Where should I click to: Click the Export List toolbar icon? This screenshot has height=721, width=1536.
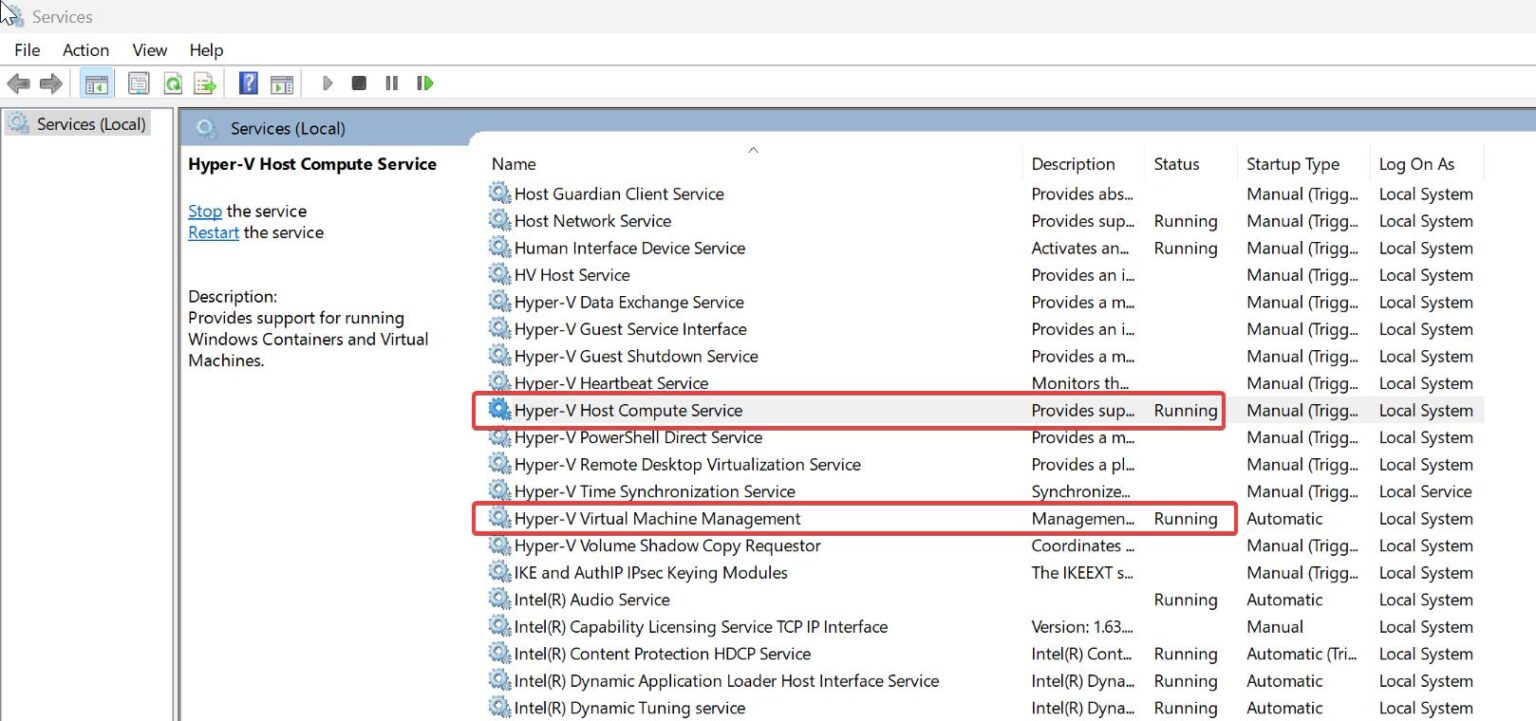pos(205,83)
